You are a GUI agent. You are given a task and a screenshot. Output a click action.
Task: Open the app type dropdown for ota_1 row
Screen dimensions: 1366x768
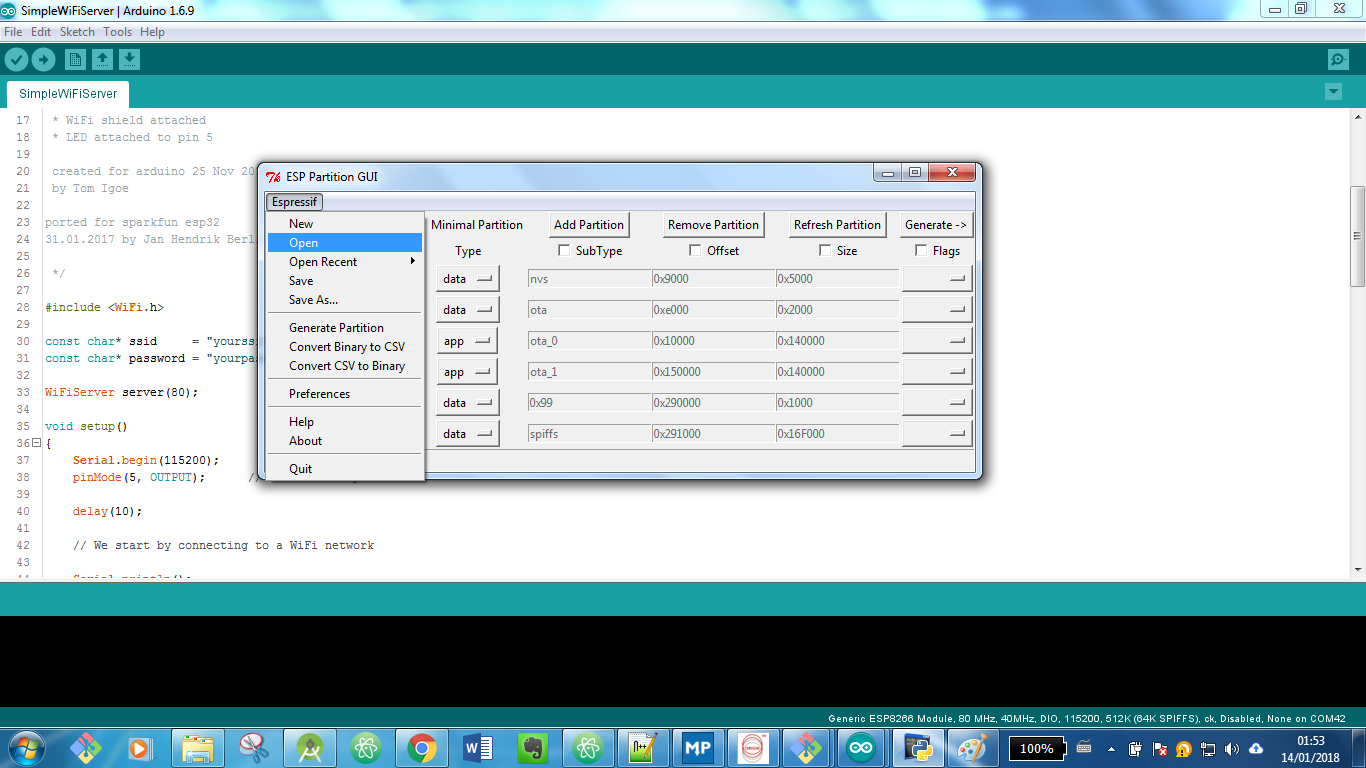[467, 372]
